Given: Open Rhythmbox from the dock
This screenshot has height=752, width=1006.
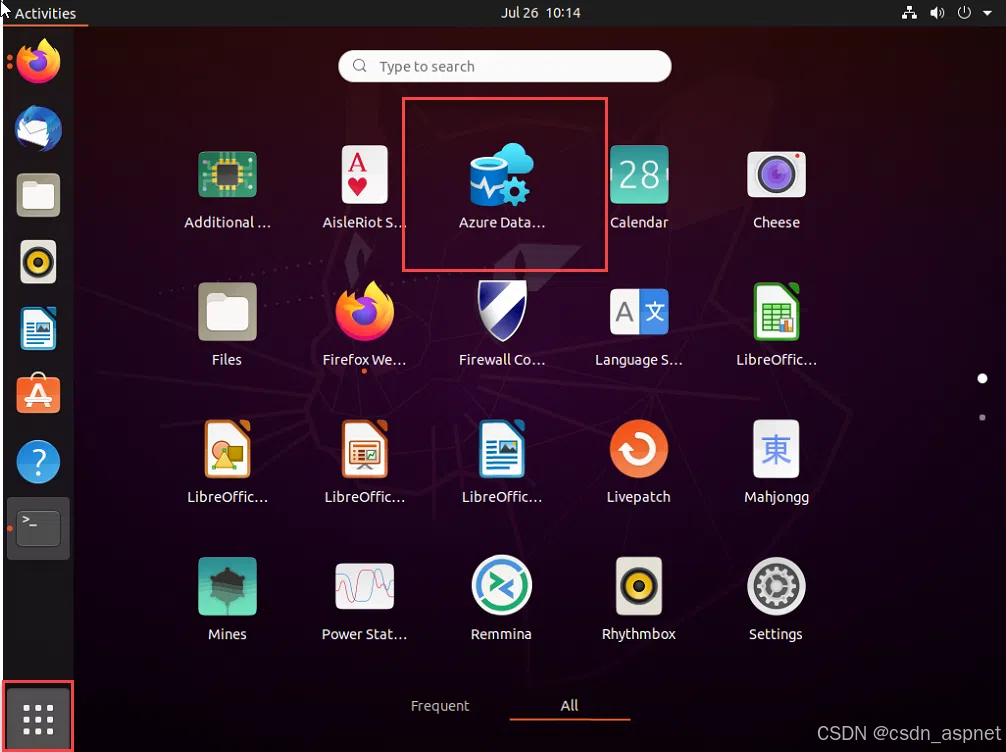Looking at the screenshot, I should coord(38,262).
